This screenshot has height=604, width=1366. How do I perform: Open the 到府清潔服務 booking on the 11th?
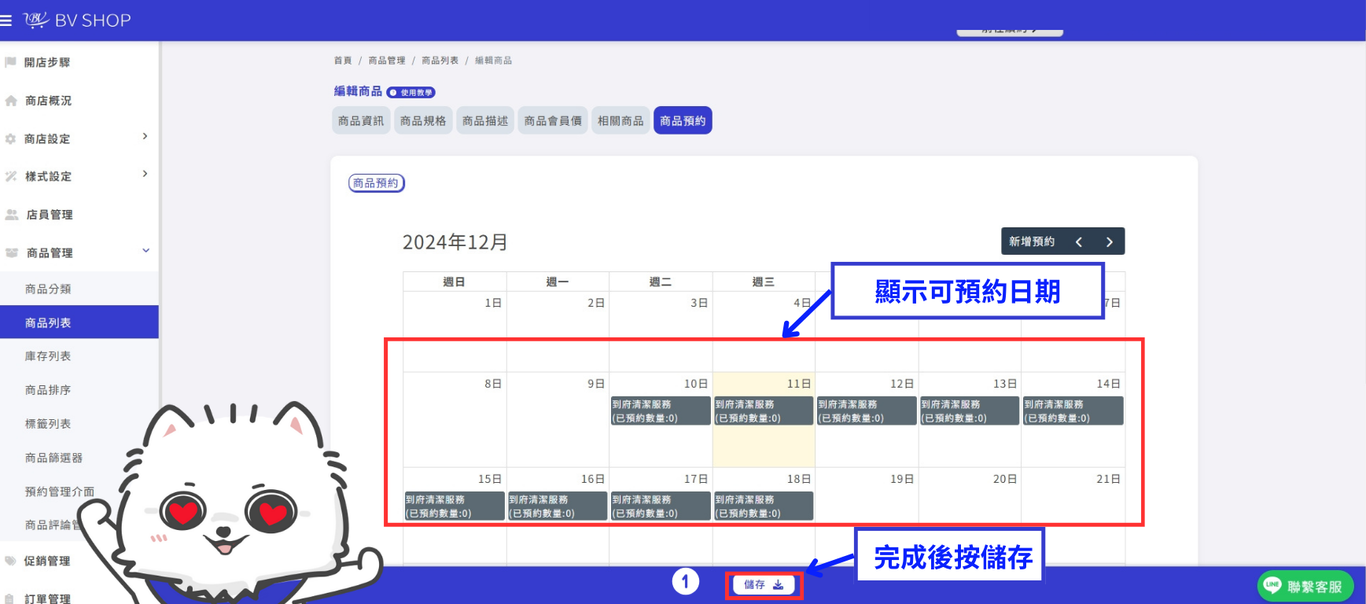tap(763, 411)
